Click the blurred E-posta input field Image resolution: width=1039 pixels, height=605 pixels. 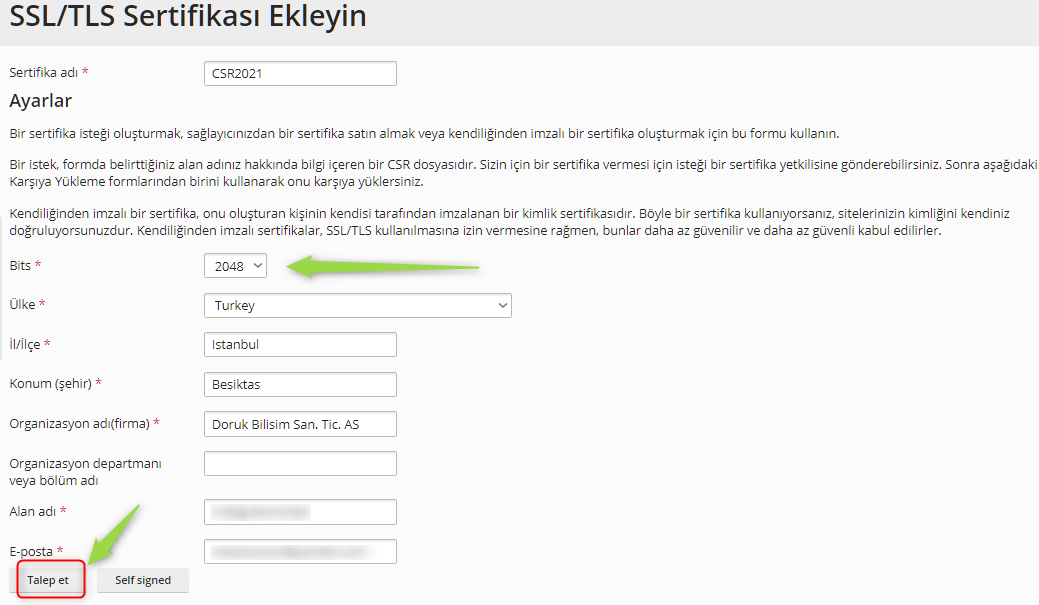tap(300, 551)
